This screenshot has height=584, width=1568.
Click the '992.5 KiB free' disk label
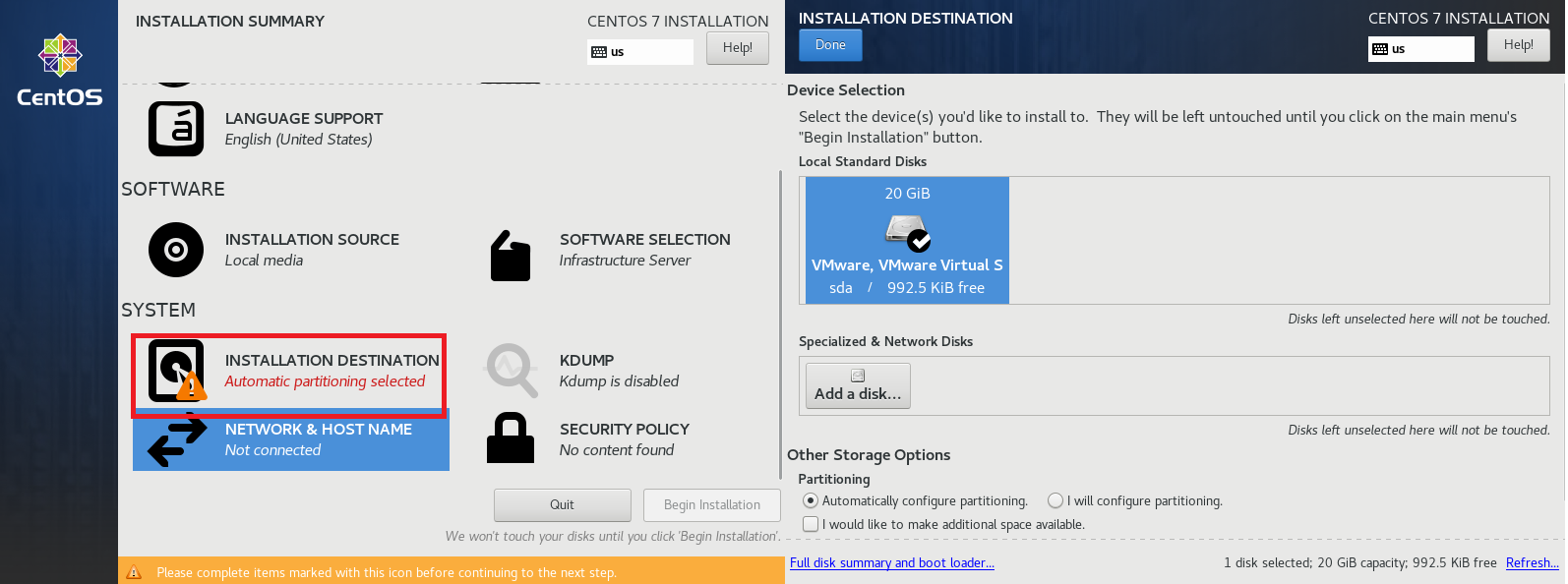pos(935,288)
